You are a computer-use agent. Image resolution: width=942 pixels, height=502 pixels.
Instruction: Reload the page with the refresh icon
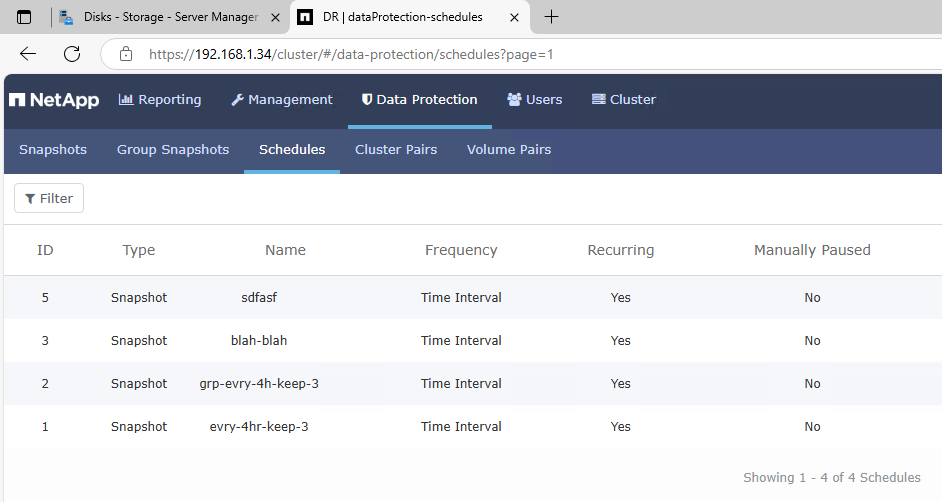(72, 54)
